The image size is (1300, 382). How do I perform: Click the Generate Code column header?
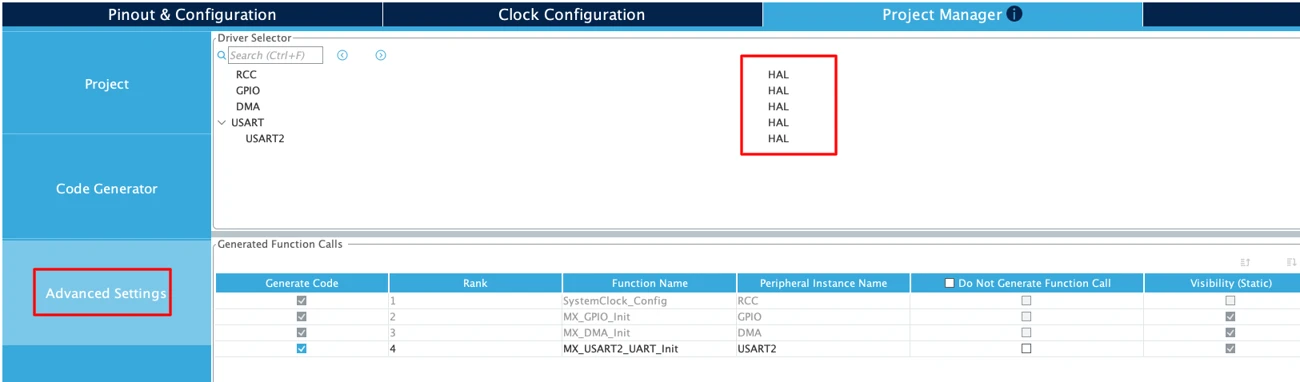(x=302, y=283)
